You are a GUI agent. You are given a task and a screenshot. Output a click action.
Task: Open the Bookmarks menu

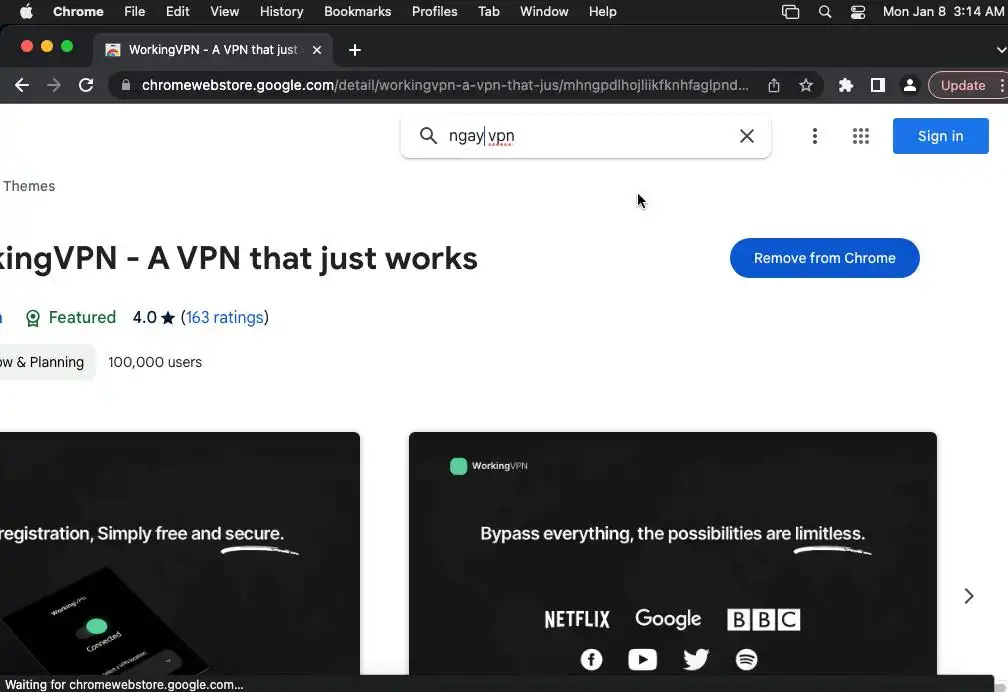357,12
